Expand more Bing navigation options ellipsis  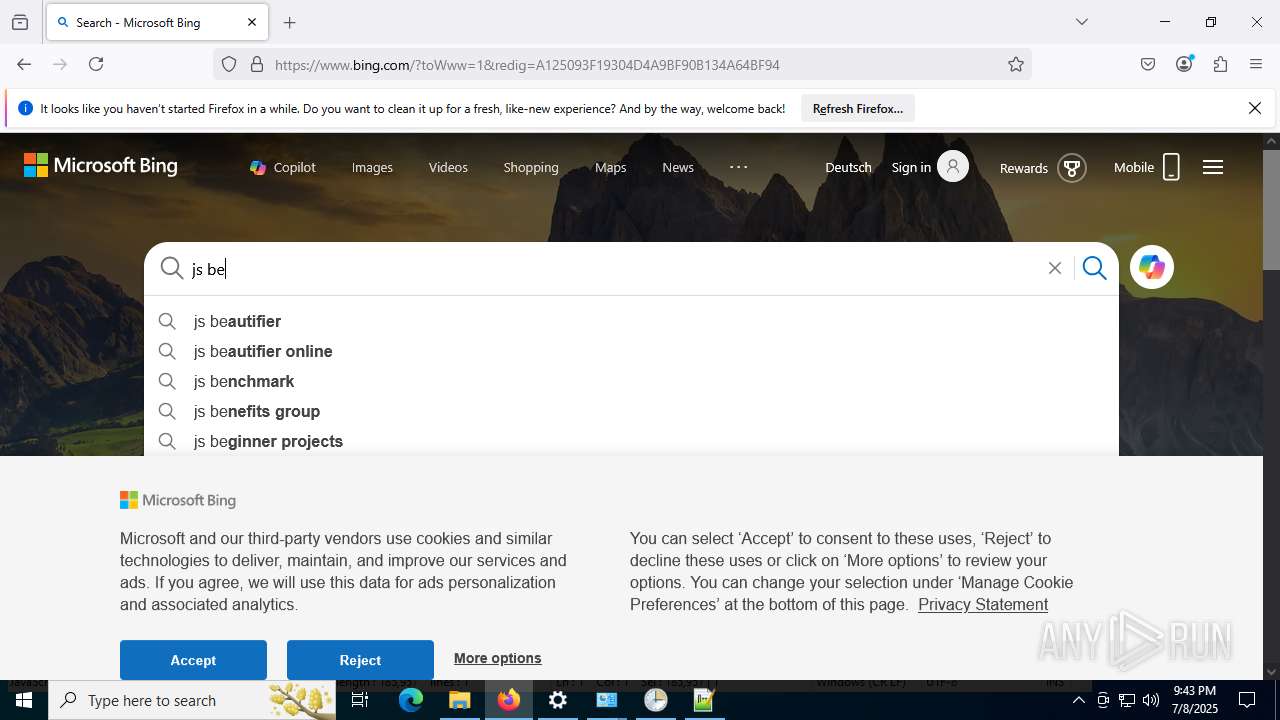739,167
